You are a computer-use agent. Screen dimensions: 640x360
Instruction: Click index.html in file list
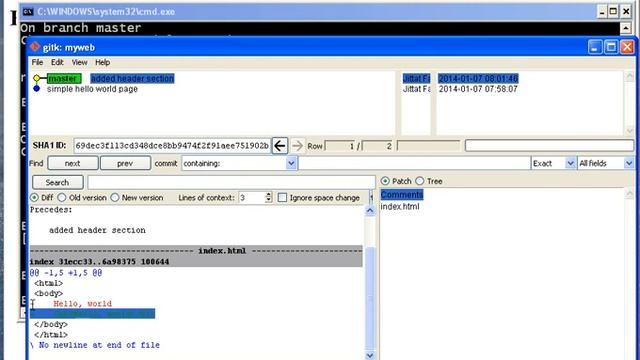[x=400, y=207]
